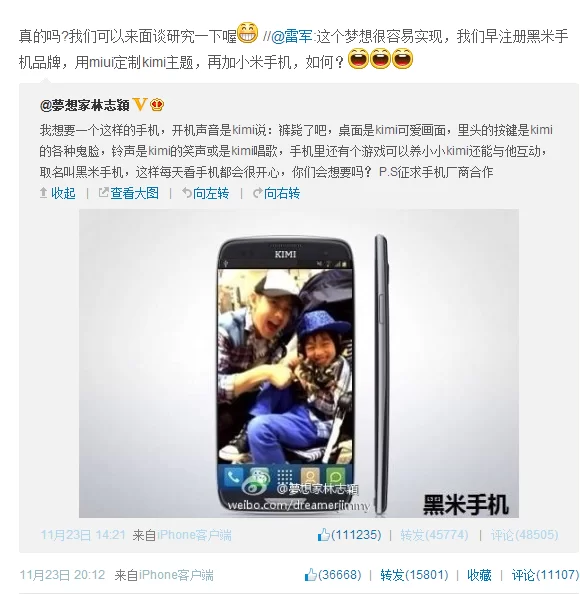Save the post with 收藏
The width and height of the screenshot is (580, 594).
point(479,575)
